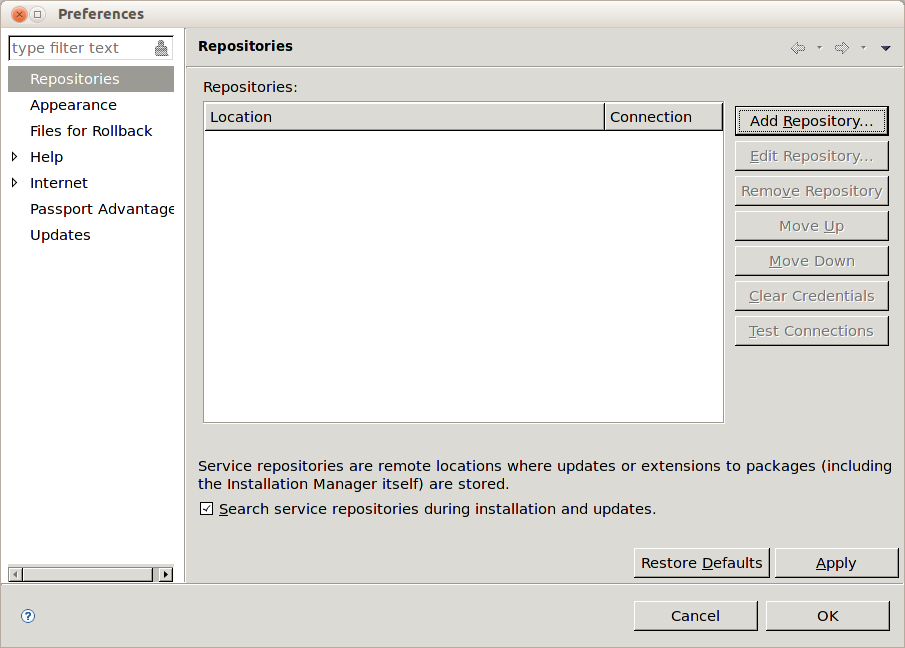Select Appearance in the preferences list
The image size is (905, 648).
(73, 105)
